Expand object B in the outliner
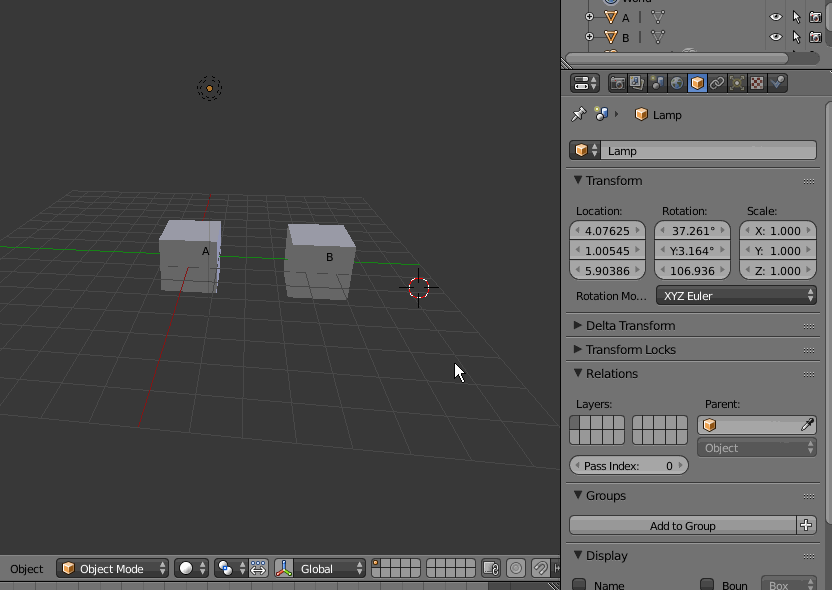832x590 pixels. [x=589, y=37]
